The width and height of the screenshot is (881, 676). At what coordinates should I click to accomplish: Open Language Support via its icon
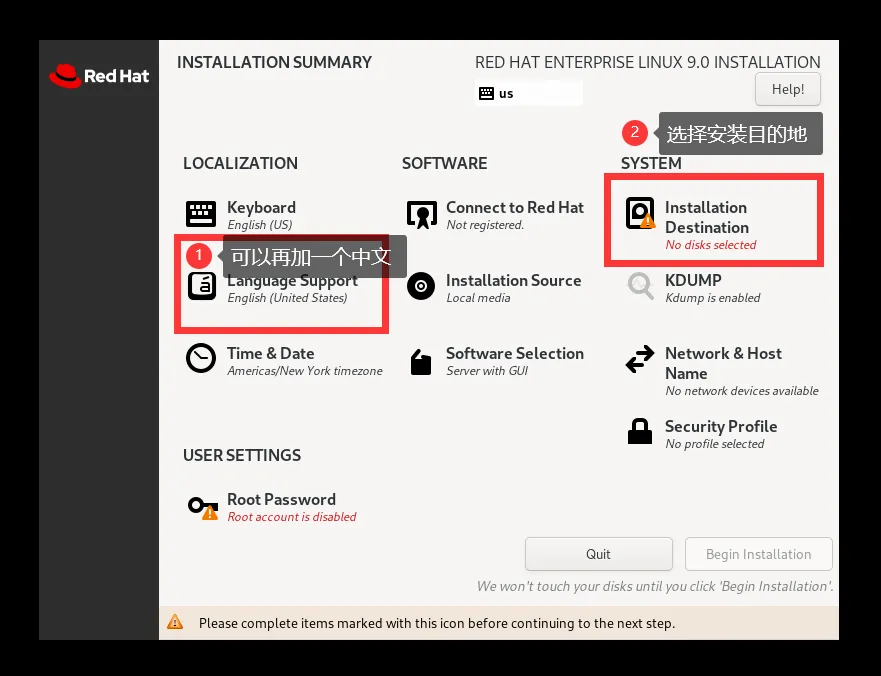click(201, 287)
